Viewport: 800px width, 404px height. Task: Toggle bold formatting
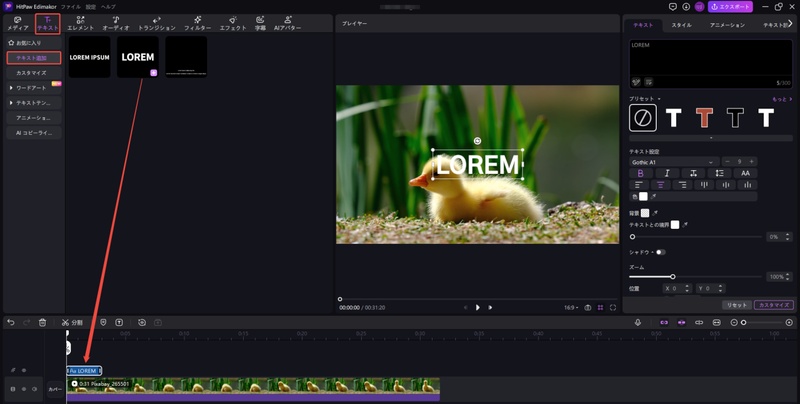(640, 173)
